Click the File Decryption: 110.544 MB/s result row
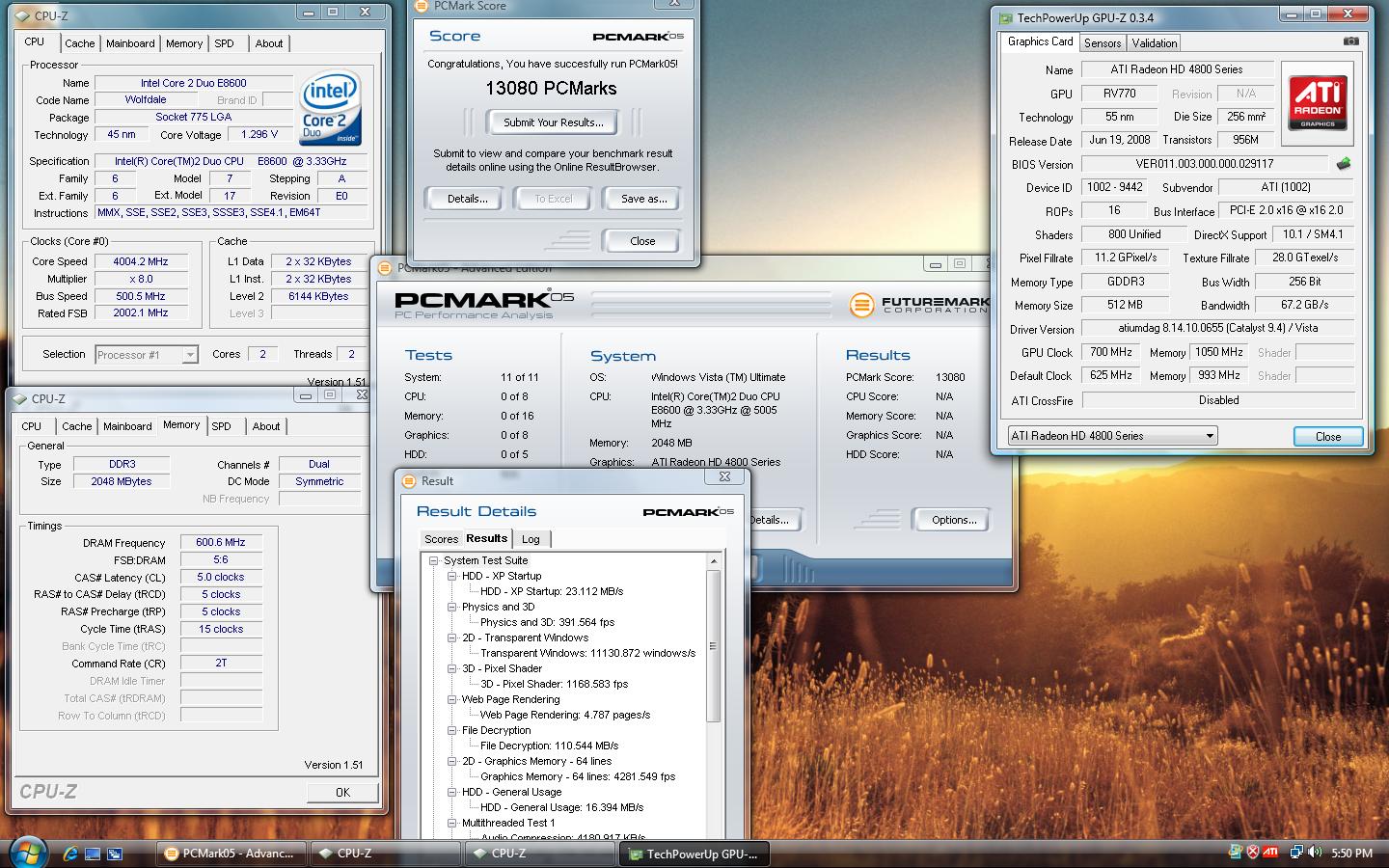 pos(549,746)
